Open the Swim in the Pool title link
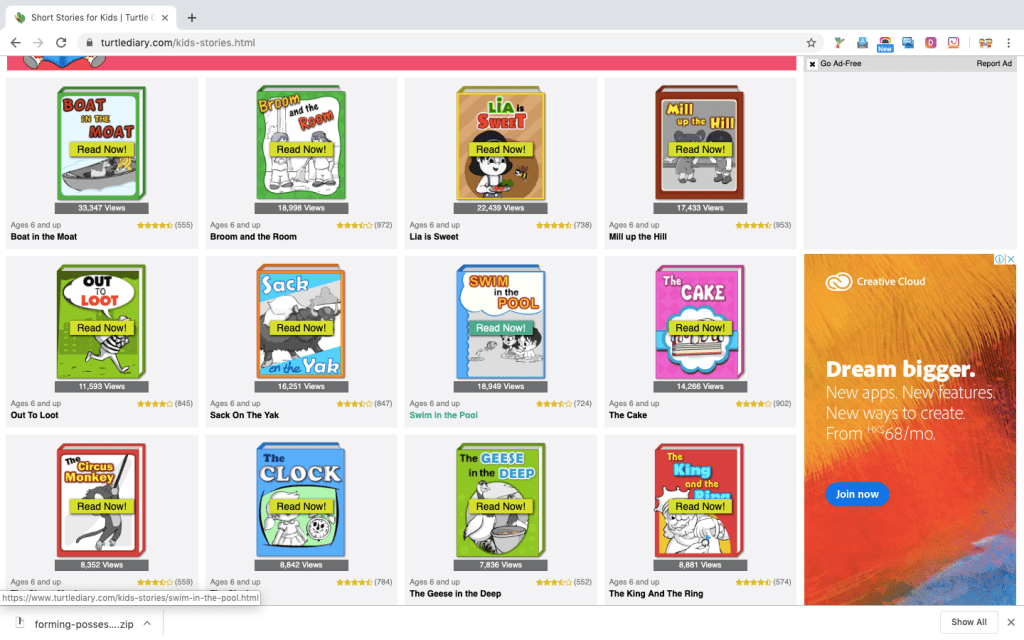 (x=443, y=415)
